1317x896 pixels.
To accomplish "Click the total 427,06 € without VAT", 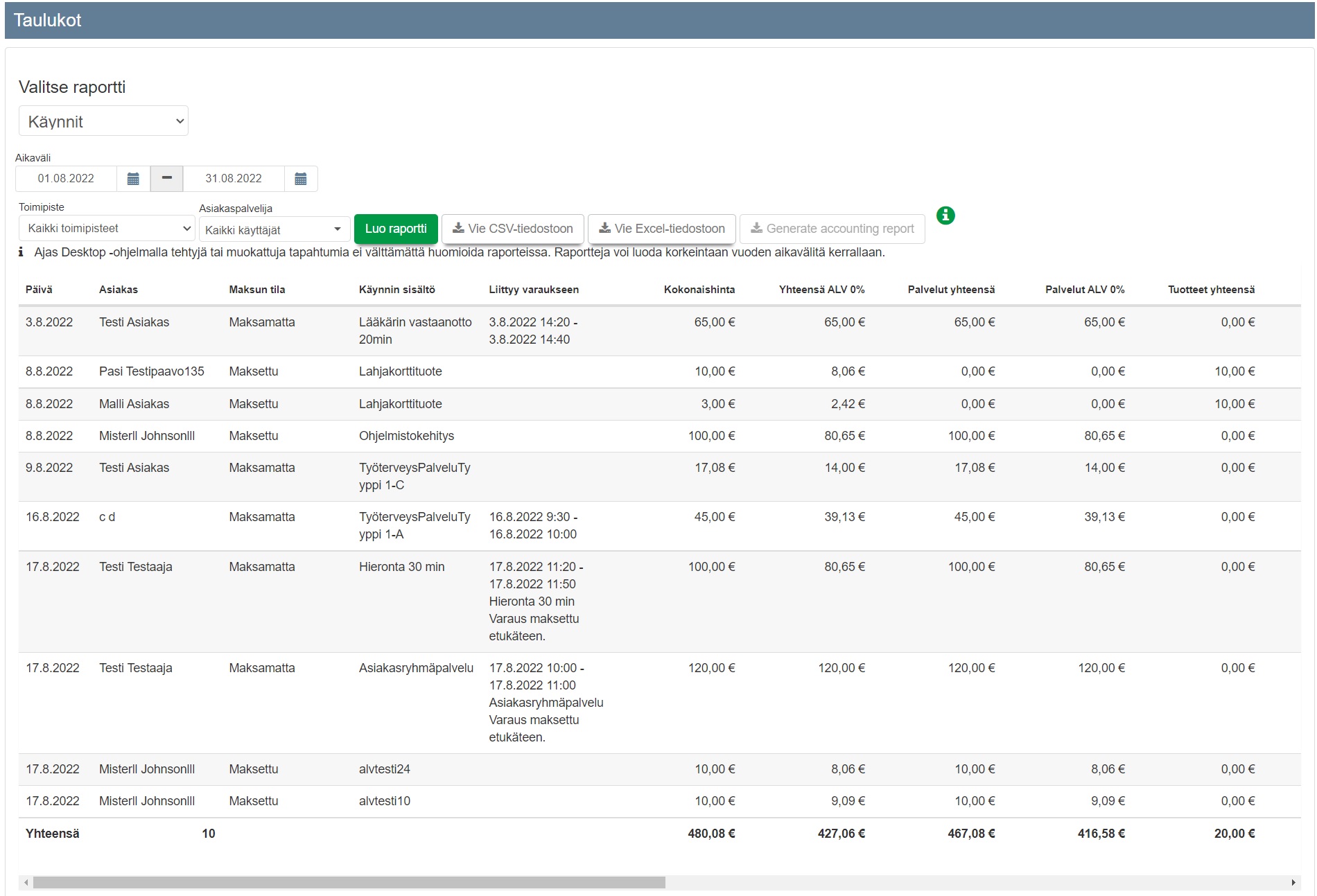I will tap(841, 834).
